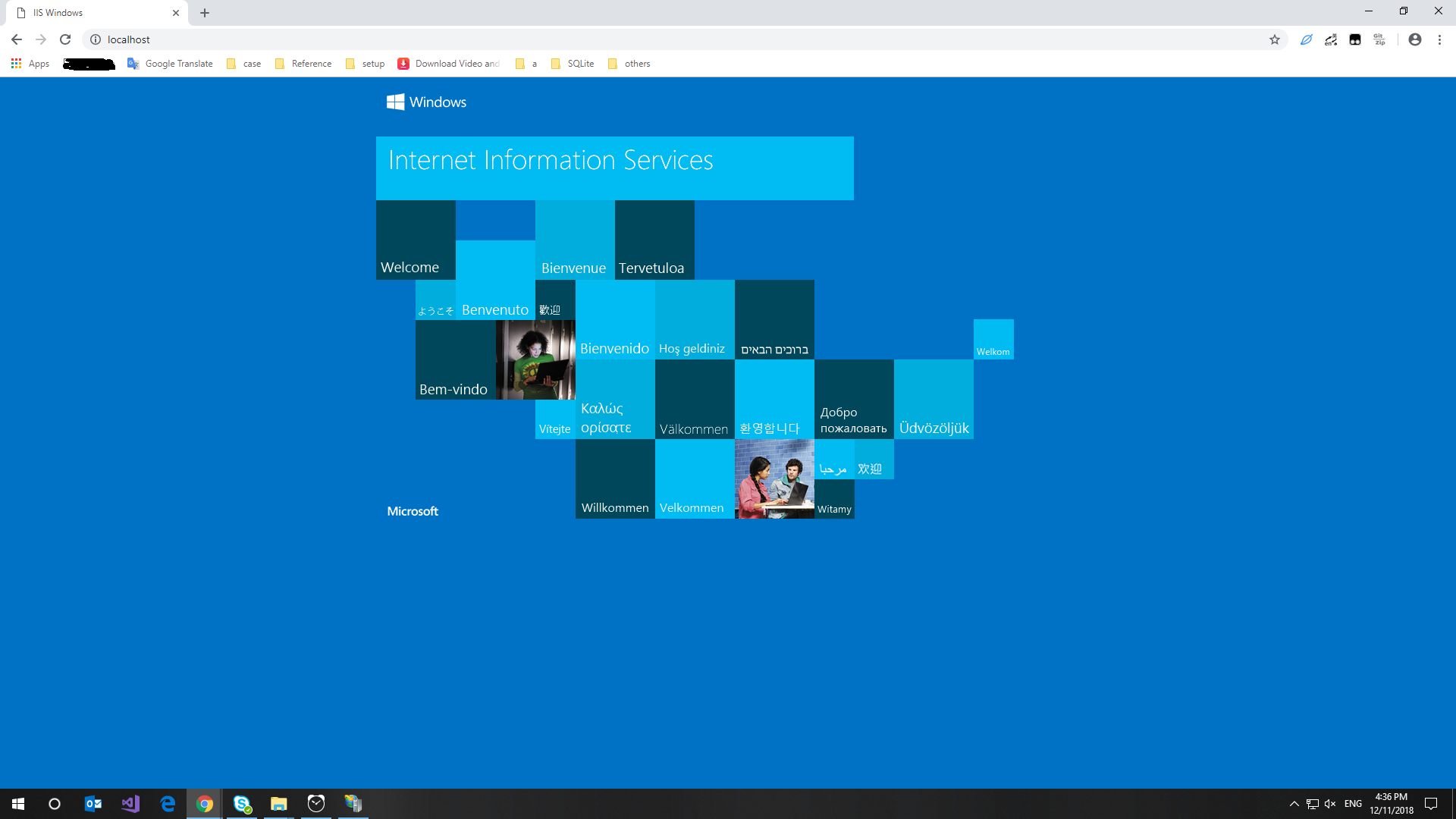Image resolution: width=1456 pixels, height=819 pixels.
Task: Click the Welcome tile
Action: tap(416, 240)
